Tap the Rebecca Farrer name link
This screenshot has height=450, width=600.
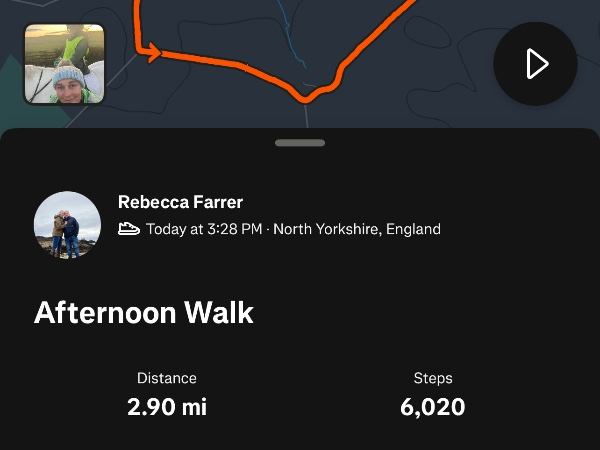tap(180, 203)
